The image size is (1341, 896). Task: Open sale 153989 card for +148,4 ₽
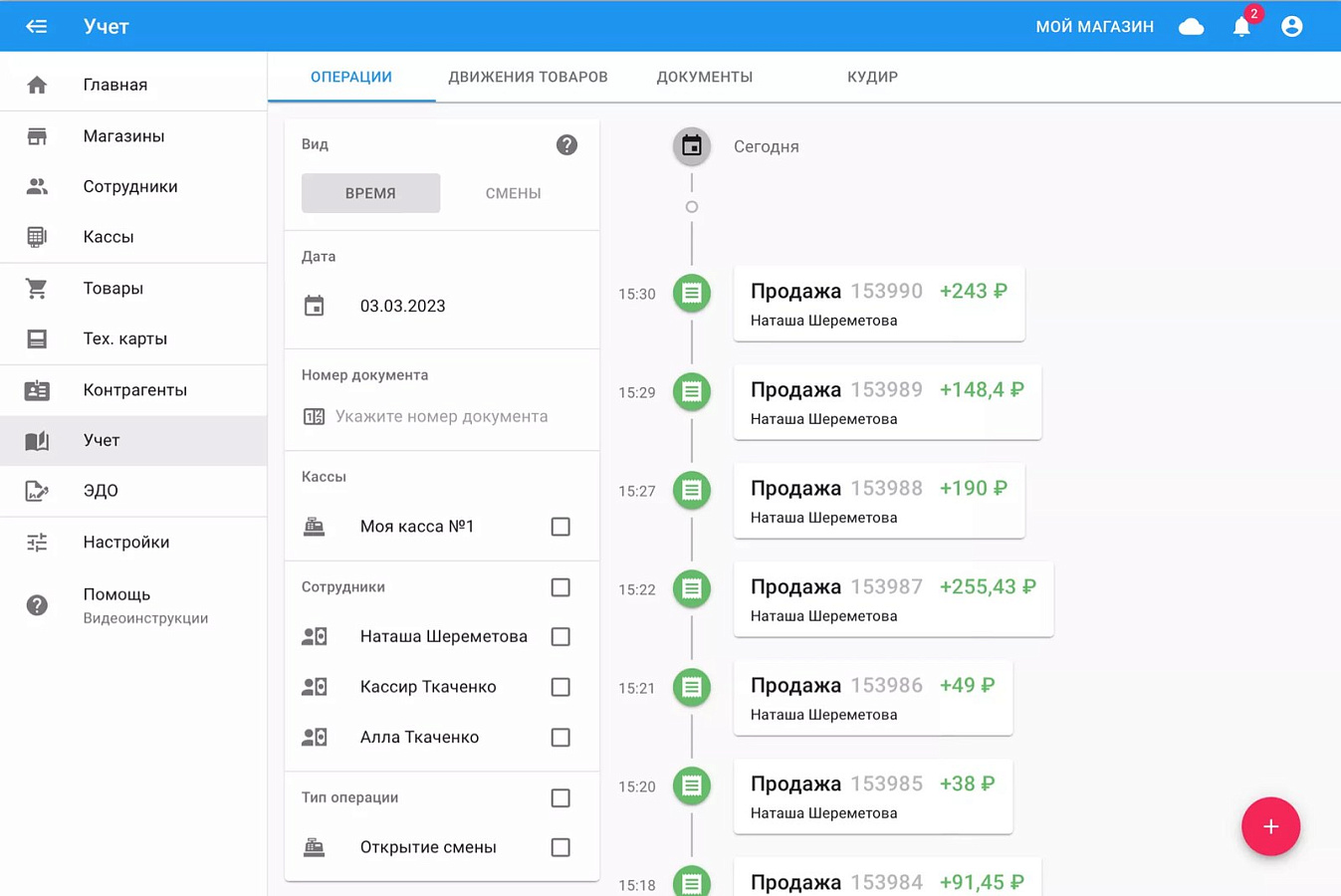click(x=887, y=402)
